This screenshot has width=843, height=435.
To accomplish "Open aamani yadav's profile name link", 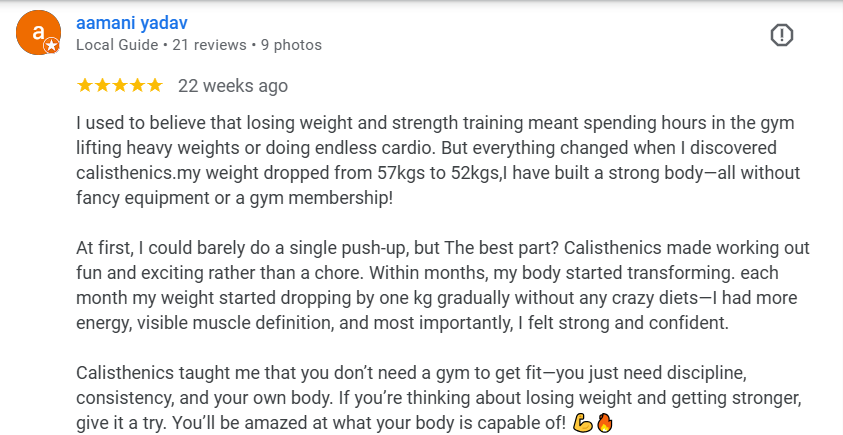I will pyautogui.click(x=132, y=23).
